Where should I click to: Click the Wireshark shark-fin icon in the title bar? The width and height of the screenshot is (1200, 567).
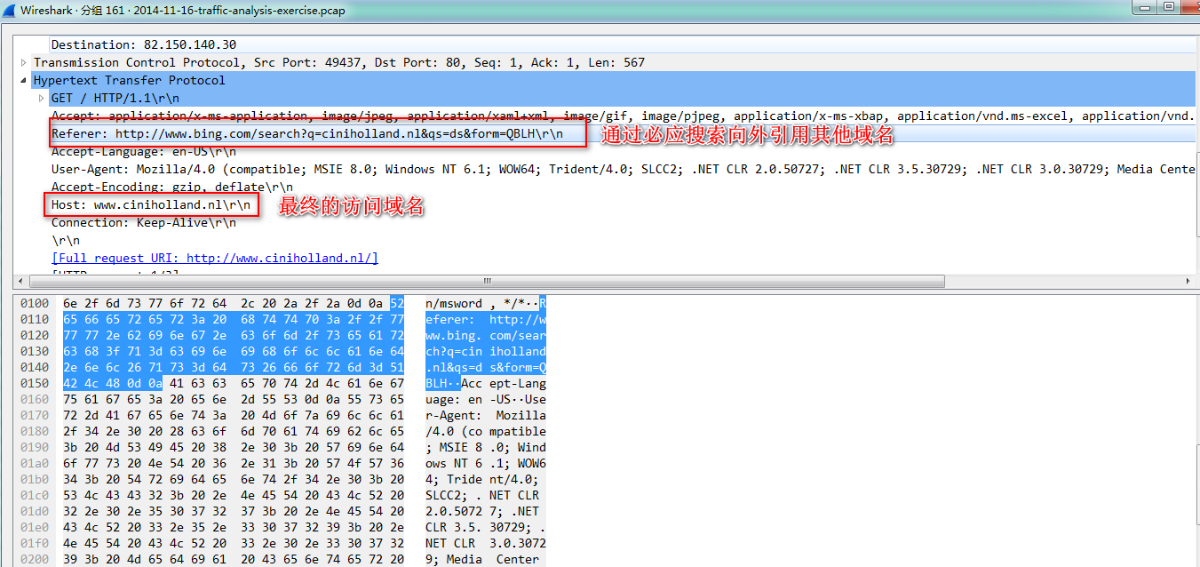point(9,8)
